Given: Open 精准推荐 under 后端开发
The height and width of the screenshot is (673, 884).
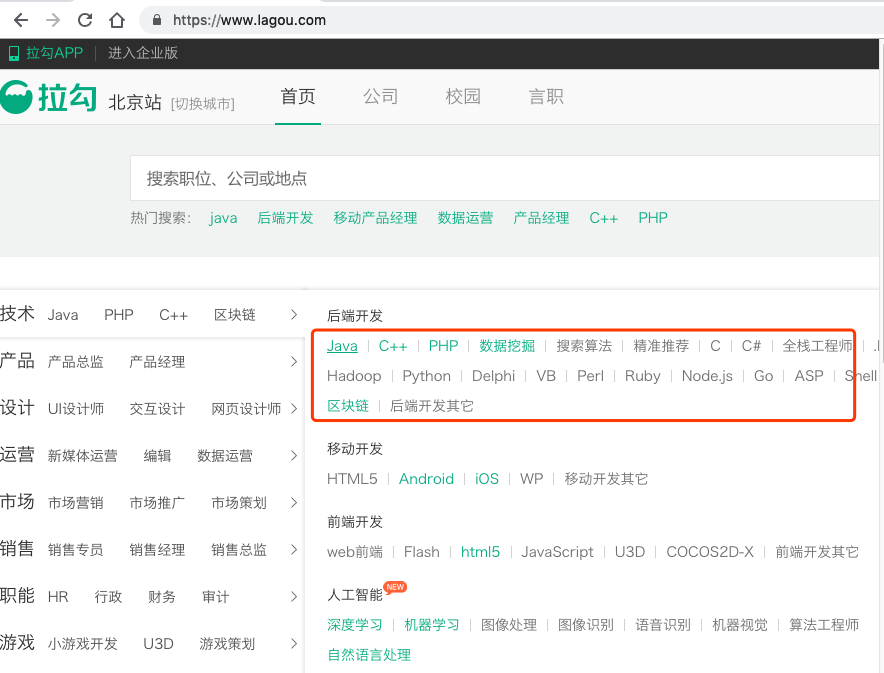Looking at the screenshot, I should tap(661, 346).
